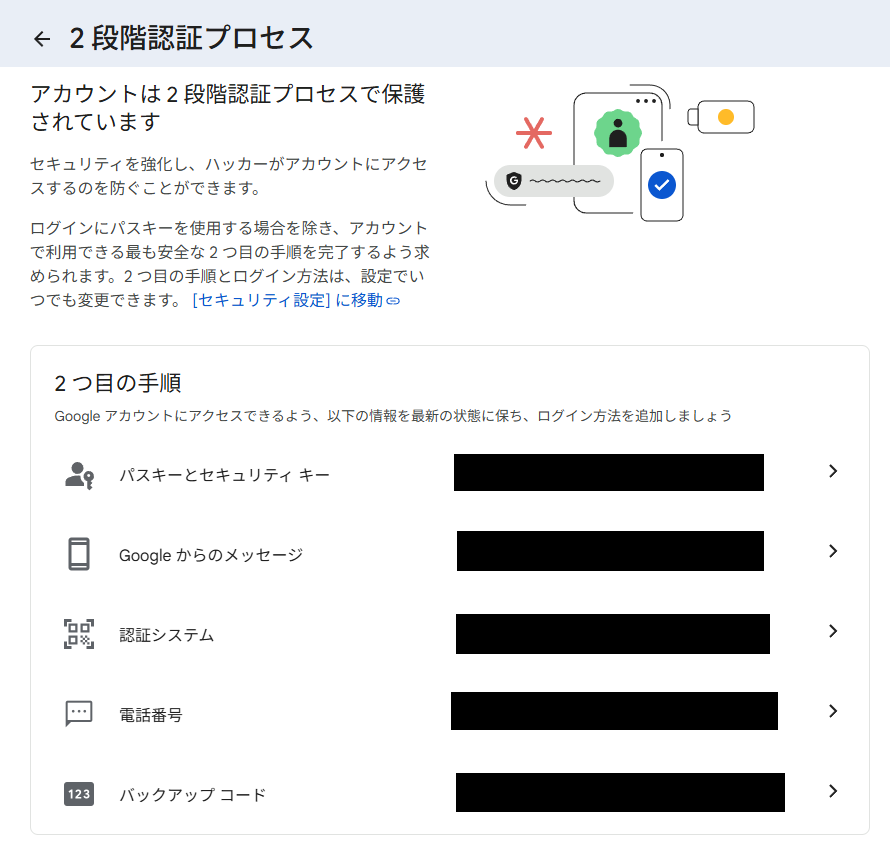The height and width of the screenshot is (850, 890).
Task: Click the 123 icon for バックアップ コード
Action: tap(79, 794)
